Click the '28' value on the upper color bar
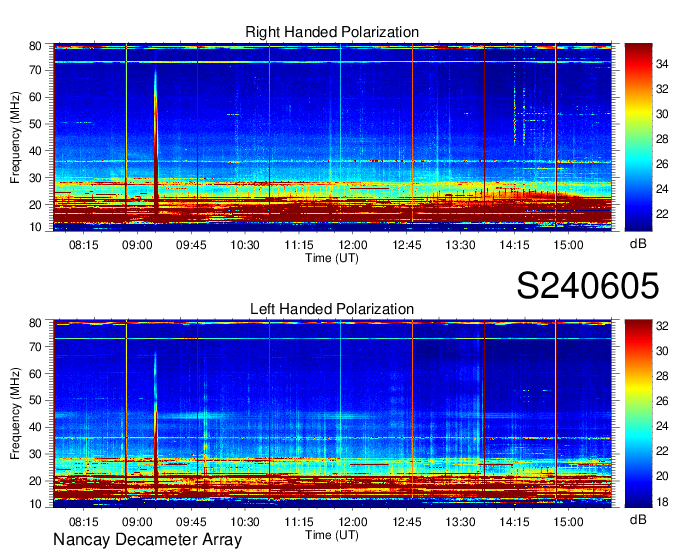The width and height of the screenshot is (680, 552). pyautogui.click(x=662, y=139)
